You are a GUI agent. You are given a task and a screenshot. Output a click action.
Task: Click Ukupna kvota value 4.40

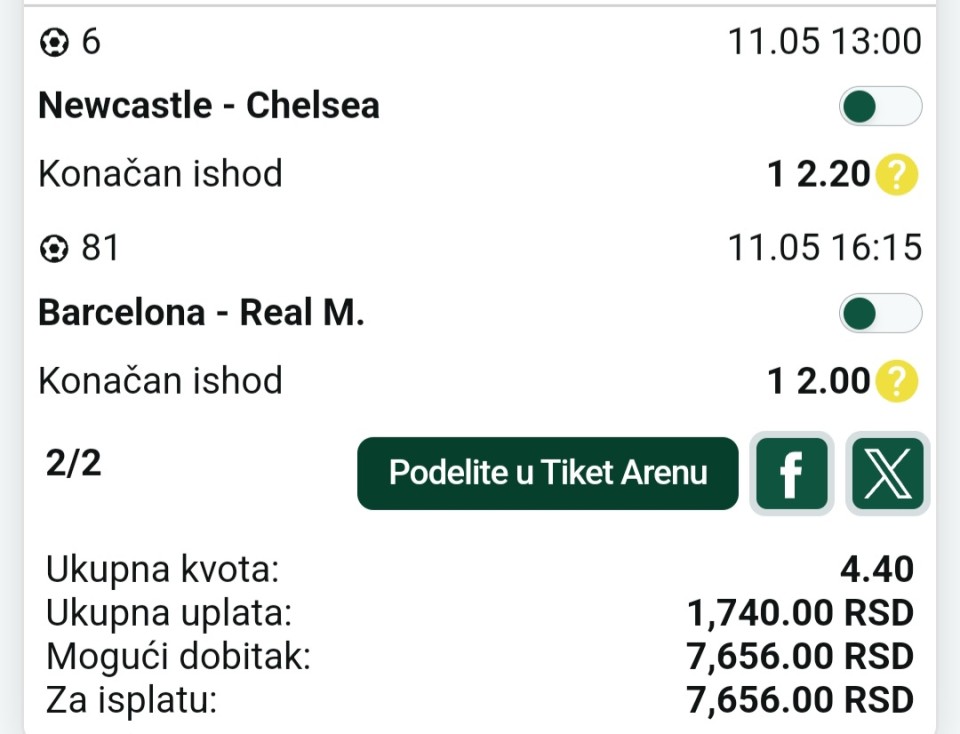click(x=877, y=569)
